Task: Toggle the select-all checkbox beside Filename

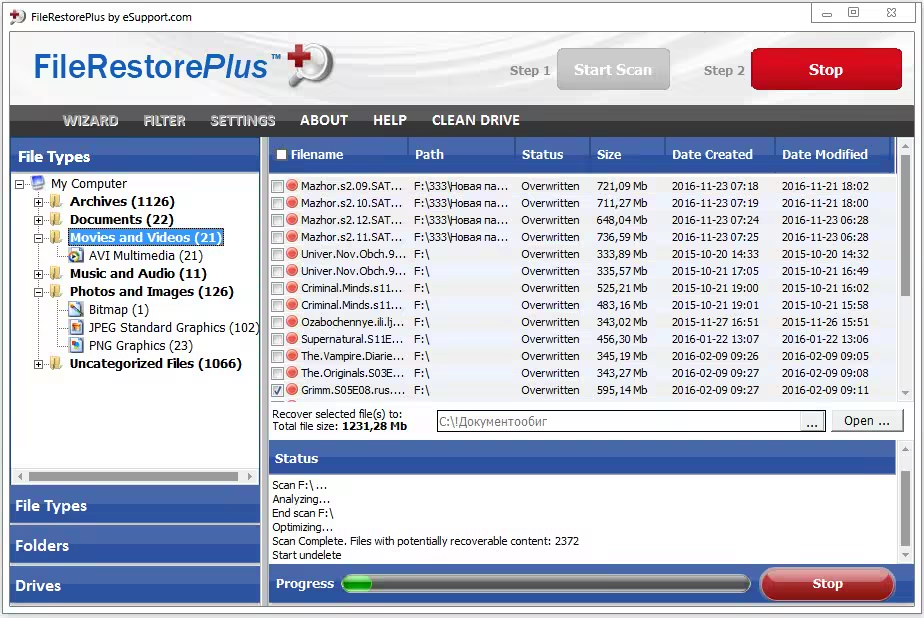Action: pyautogui.click(x=282, y=154)
